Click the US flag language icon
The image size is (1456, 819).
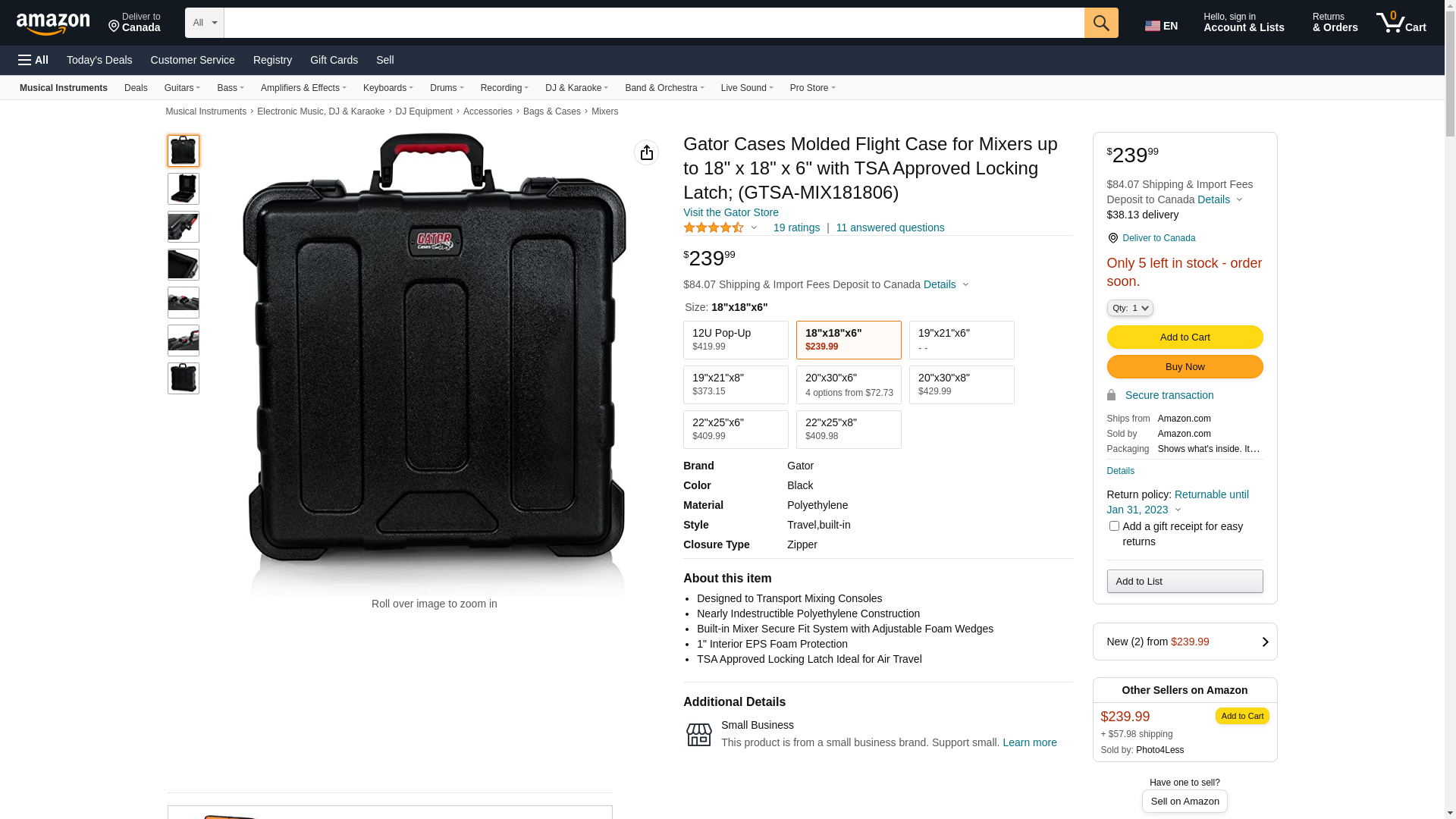click(x=1152, y=26)
